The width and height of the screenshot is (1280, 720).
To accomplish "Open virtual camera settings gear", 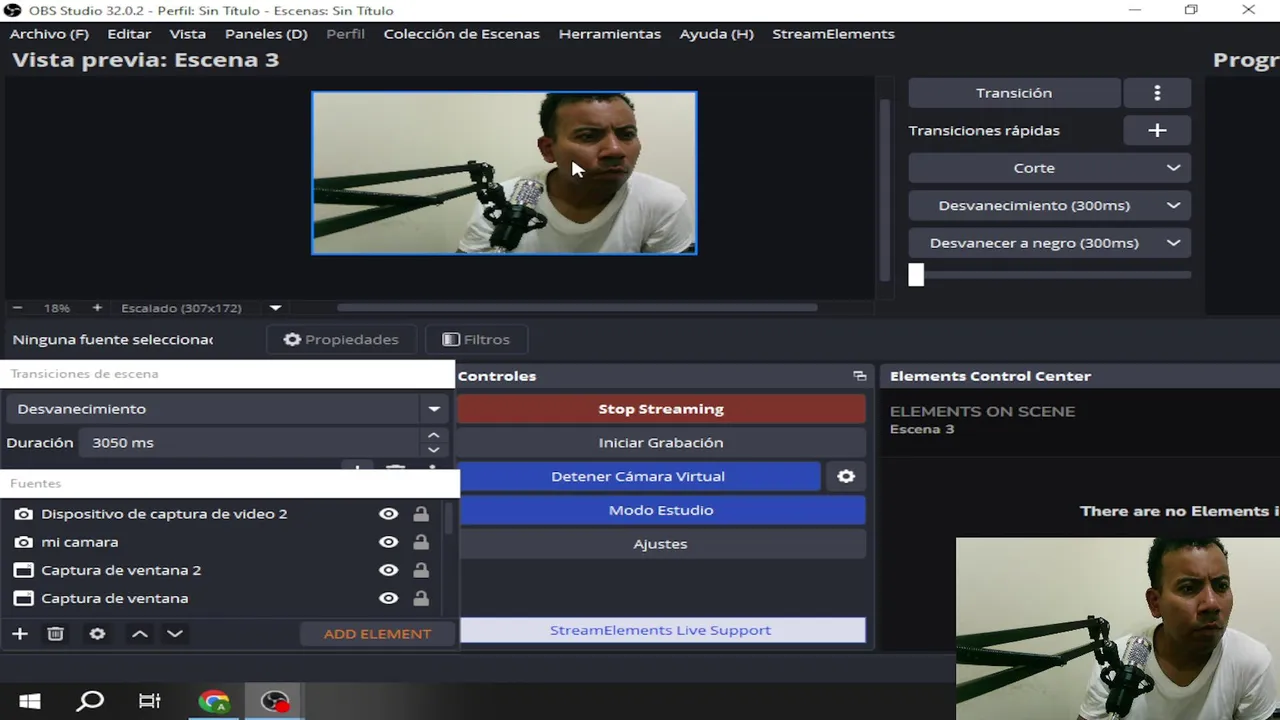I will point(846,477).
